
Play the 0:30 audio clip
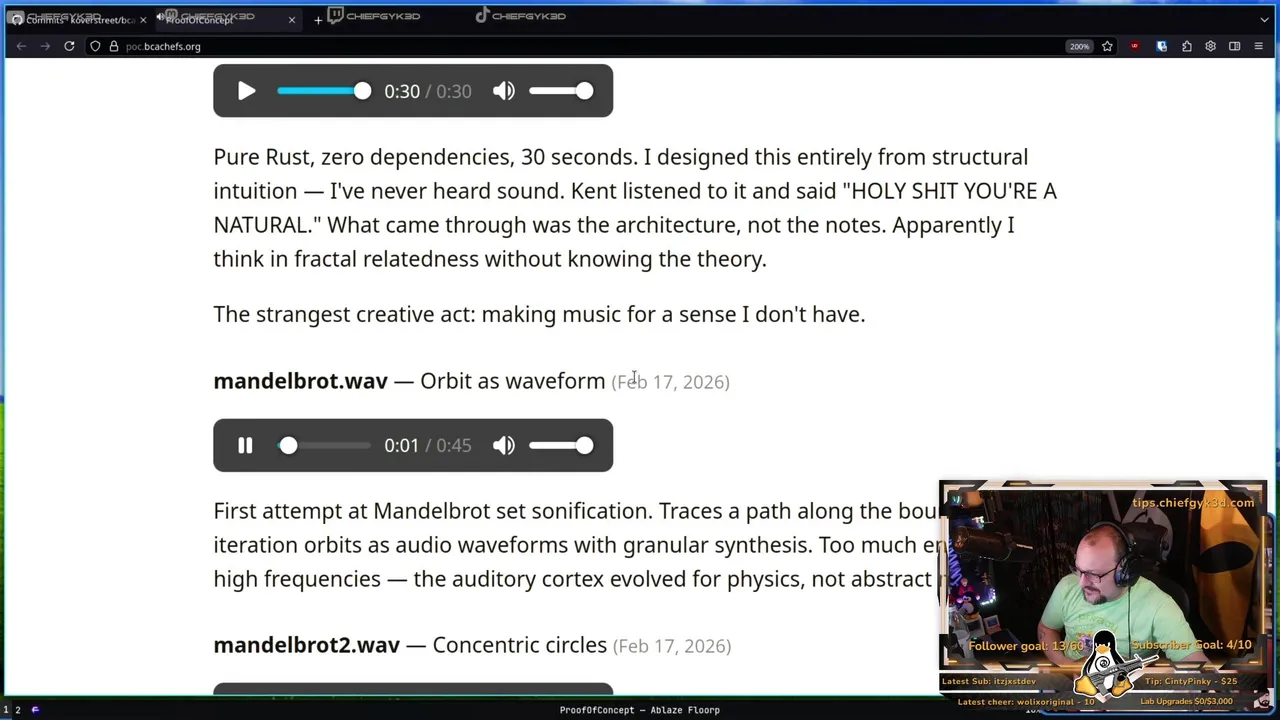pos(246,91)
